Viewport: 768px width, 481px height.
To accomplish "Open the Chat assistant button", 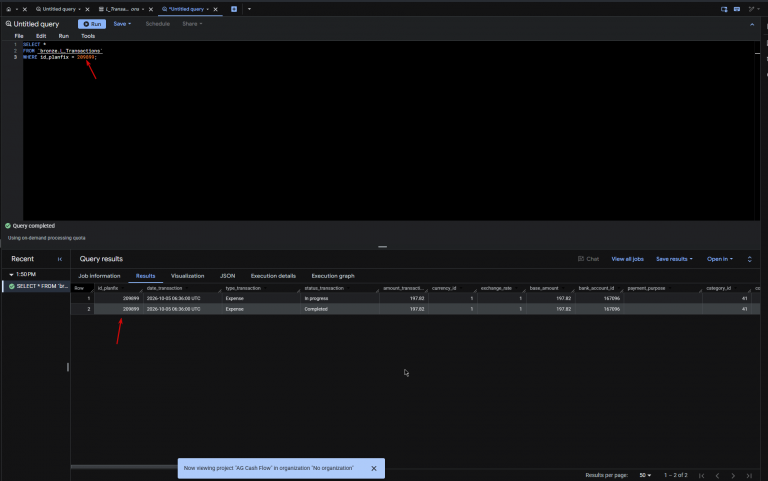I will (x=588, y=259).
